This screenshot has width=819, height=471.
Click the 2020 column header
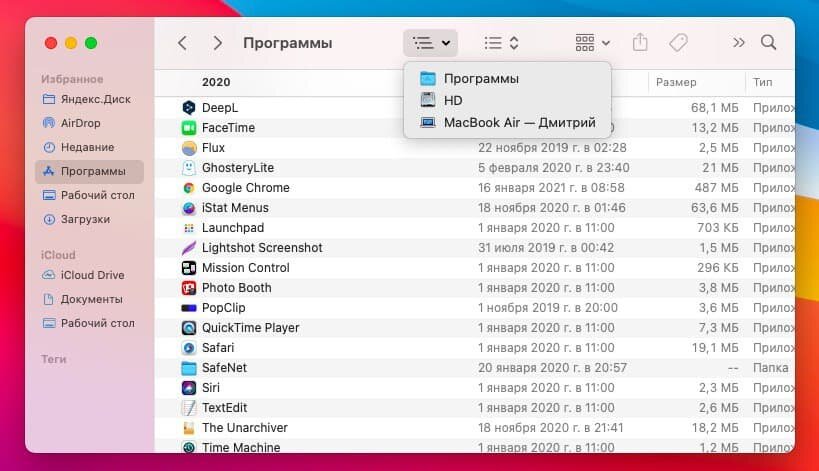pos(216,83)
